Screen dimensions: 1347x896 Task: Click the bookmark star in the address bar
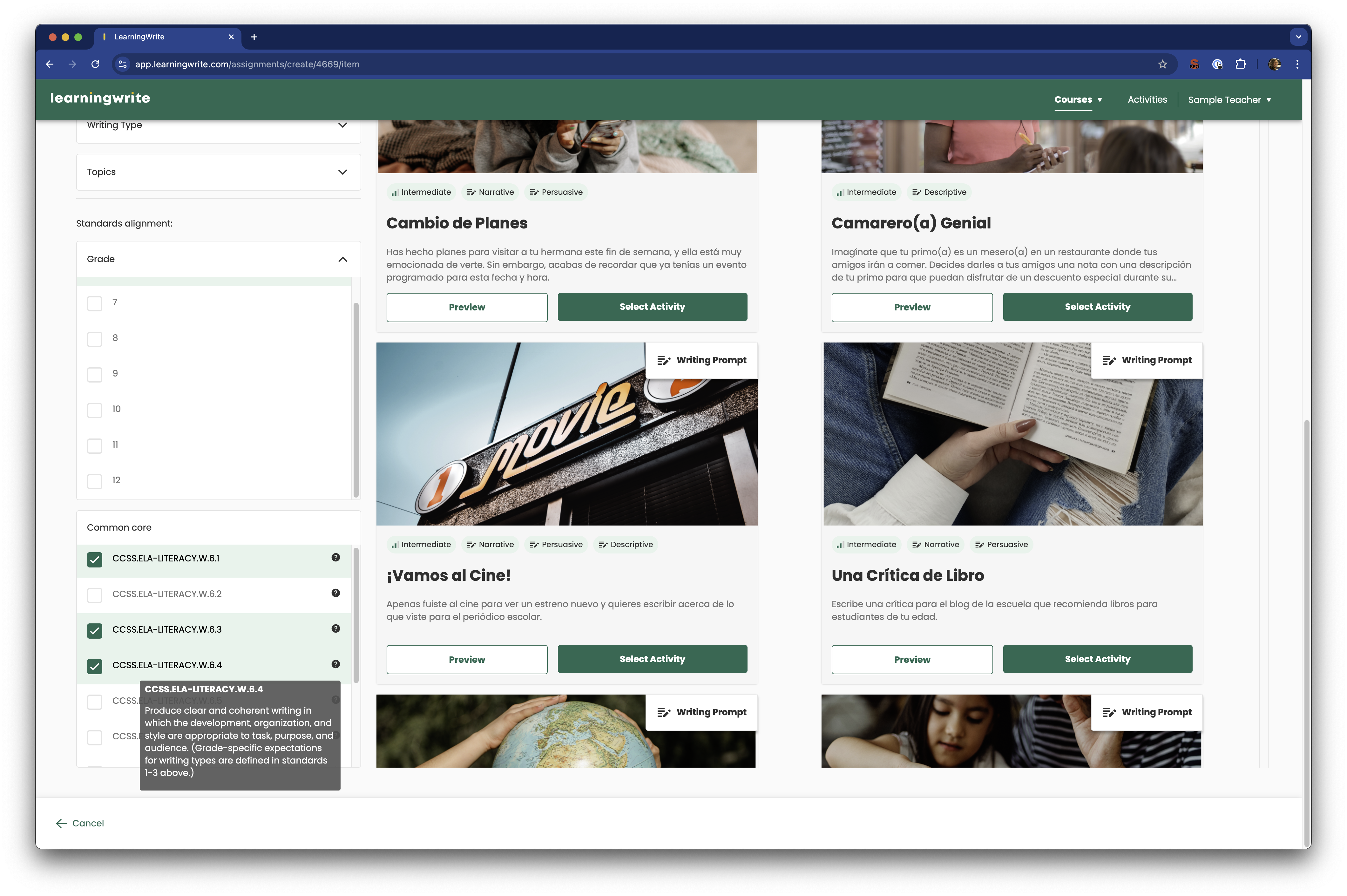[1162, 64]
